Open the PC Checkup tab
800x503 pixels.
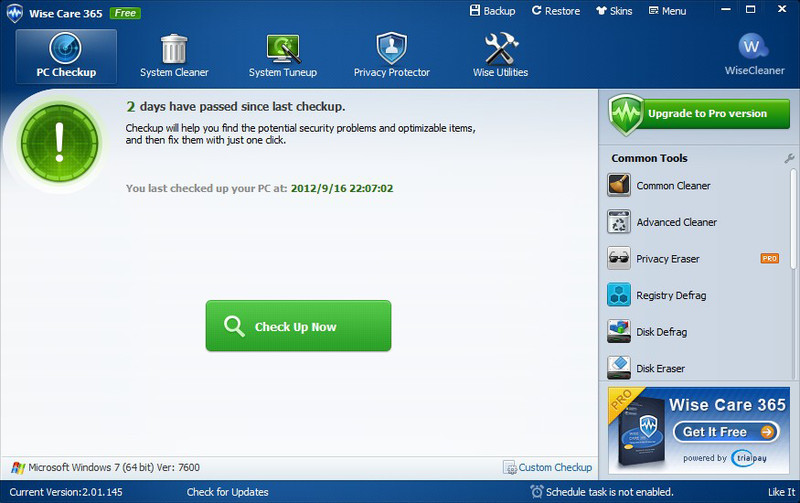pyautogui.click(x=66, y=56)
